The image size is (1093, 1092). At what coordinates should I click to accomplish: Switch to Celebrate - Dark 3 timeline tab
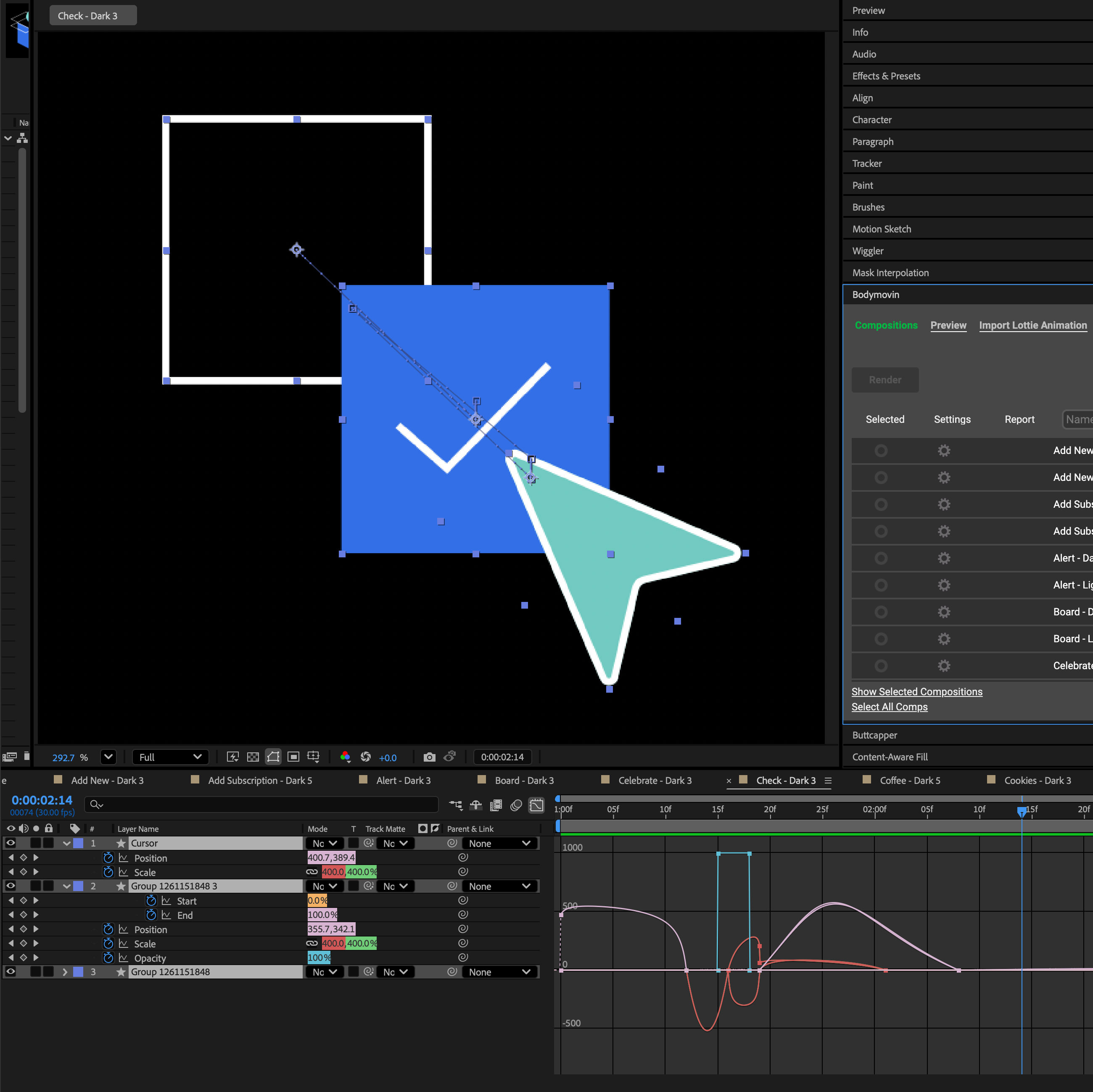click(x=655, y=781)
